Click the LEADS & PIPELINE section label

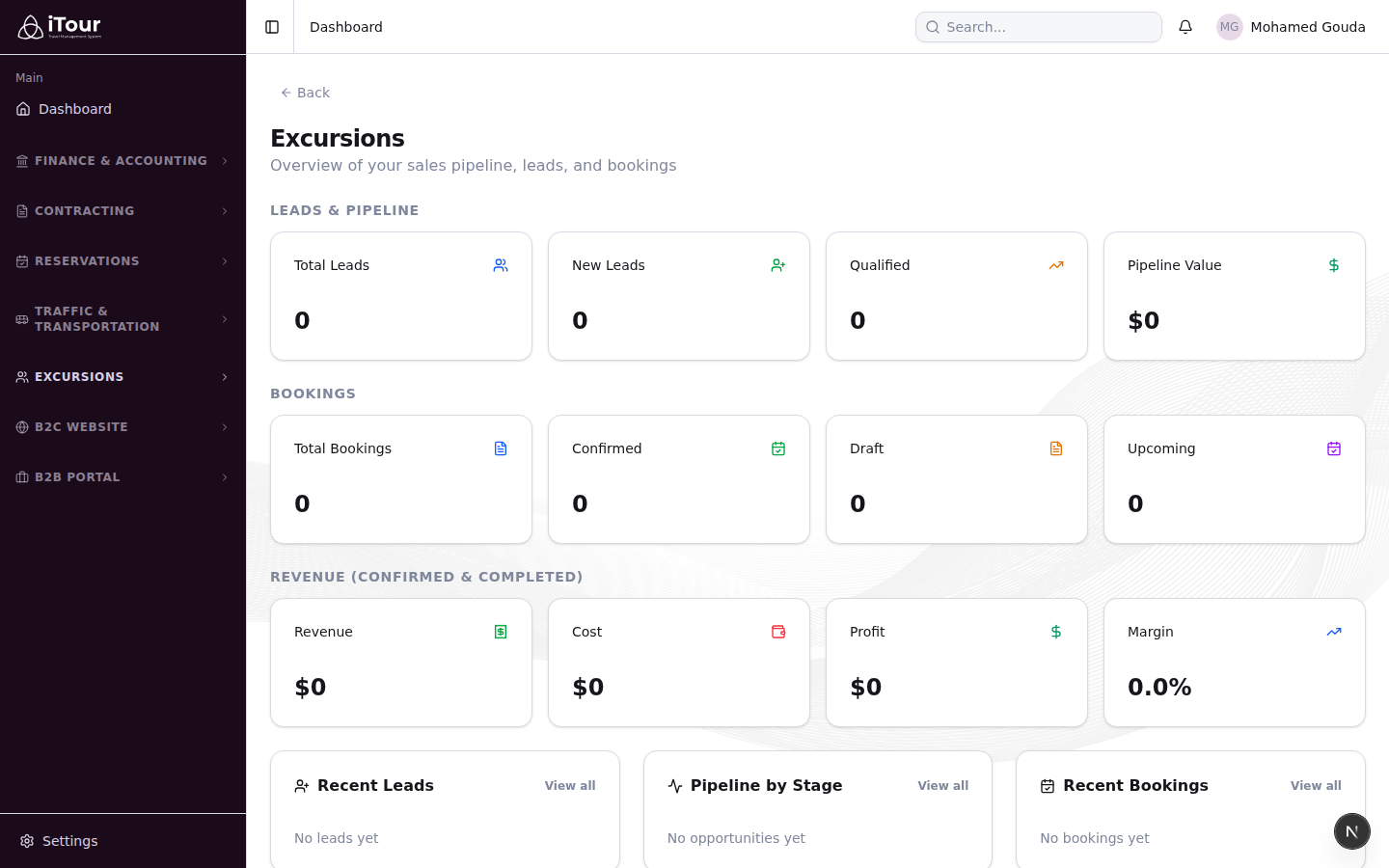(x=344, y=210)
